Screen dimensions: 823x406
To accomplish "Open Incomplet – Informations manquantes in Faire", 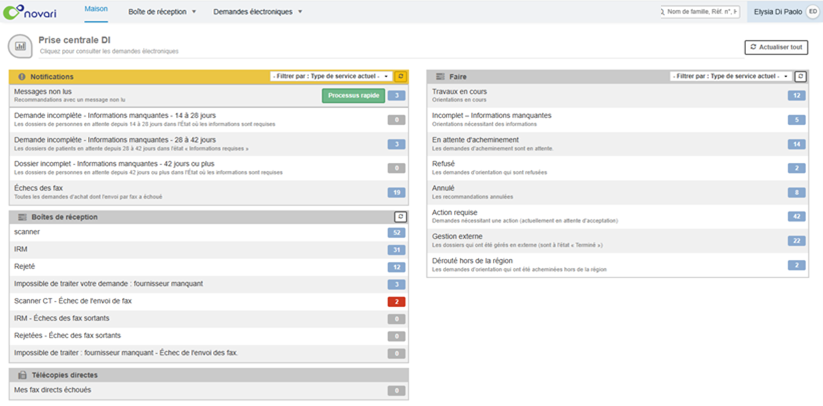I will pyautogui.click(x=618, y=120).
